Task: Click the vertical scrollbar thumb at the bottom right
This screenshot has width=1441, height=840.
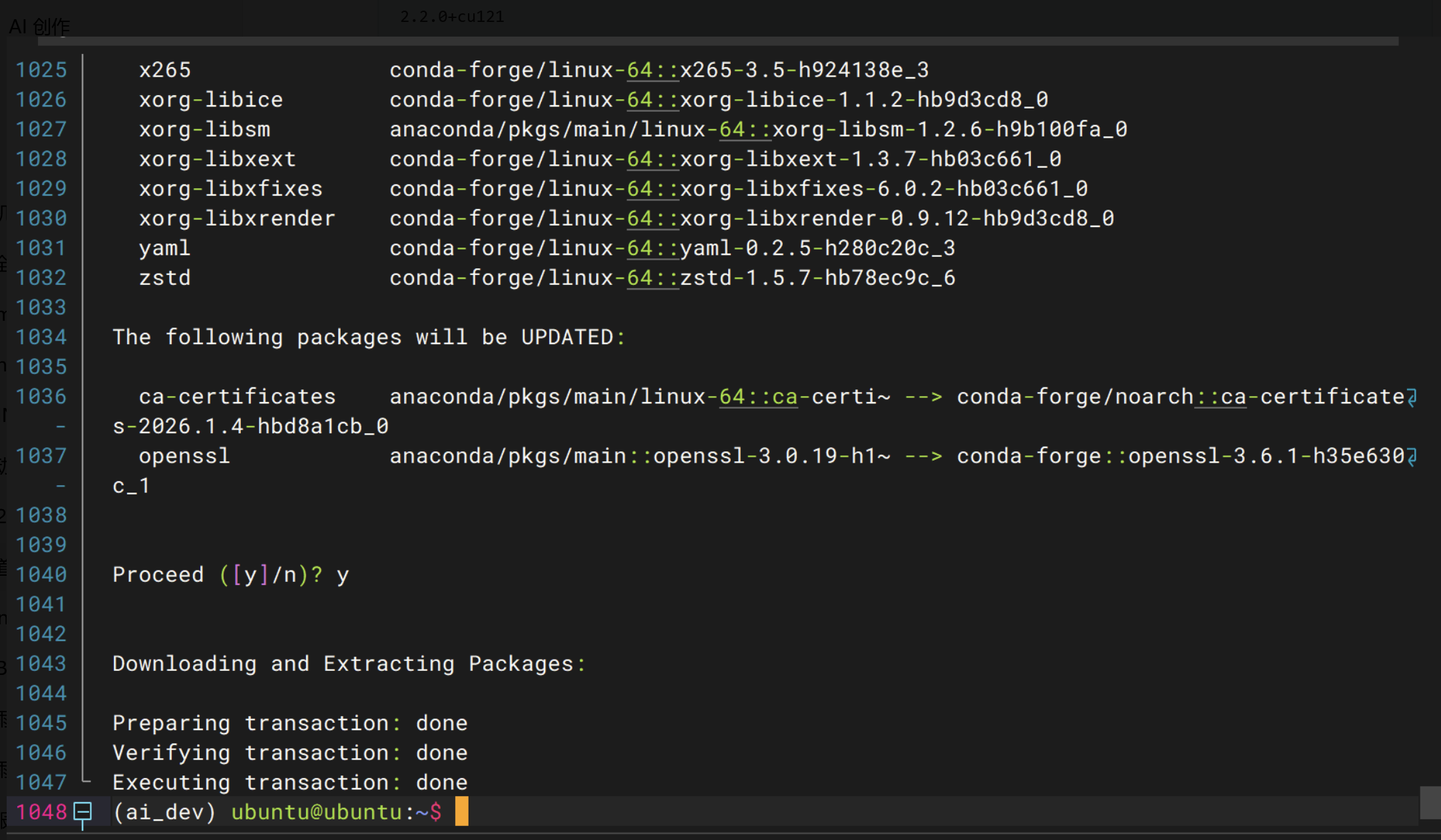Action: click(x=1430, y=802)
